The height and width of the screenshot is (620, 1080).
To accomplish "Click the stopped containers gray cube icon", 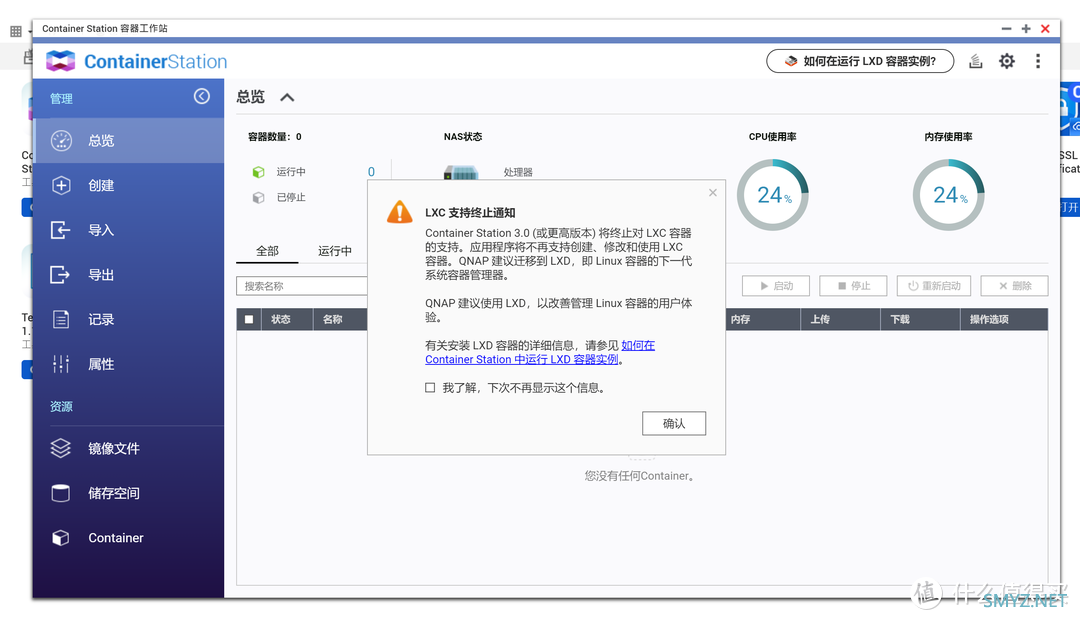I will [x=258, y=198].
